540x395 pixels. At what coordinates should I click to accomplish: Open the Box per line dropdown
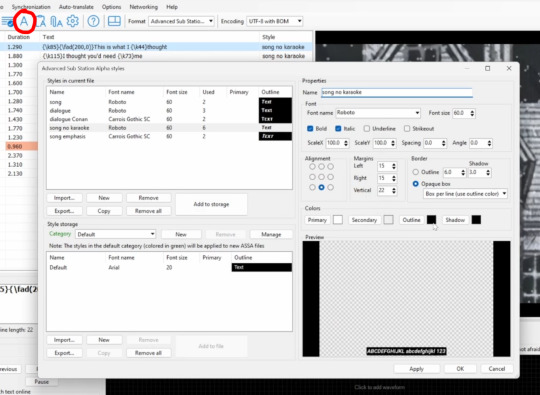(x=465, y=194)
